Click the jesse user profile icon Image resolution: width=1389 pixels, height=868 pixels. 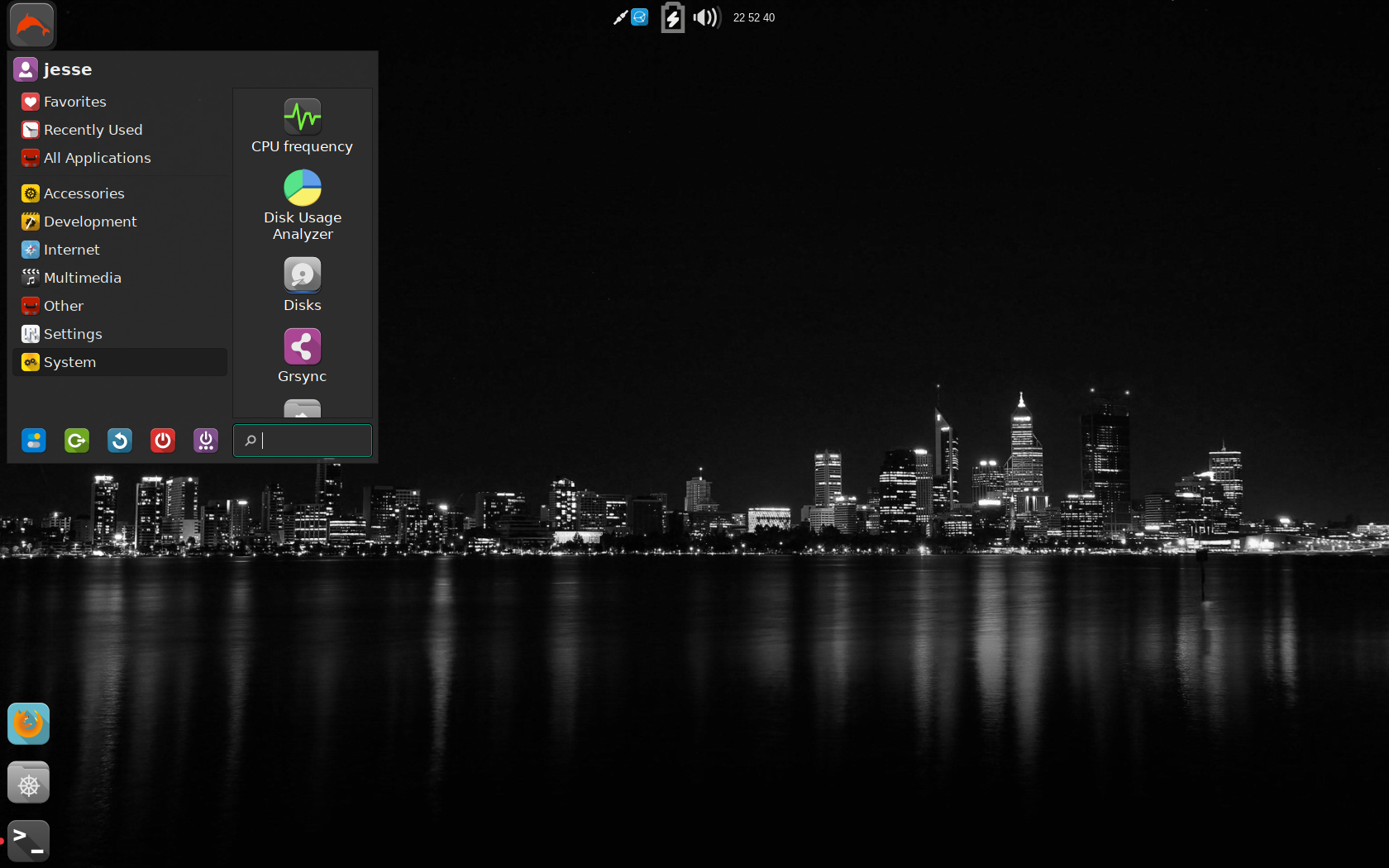[26, 69]
